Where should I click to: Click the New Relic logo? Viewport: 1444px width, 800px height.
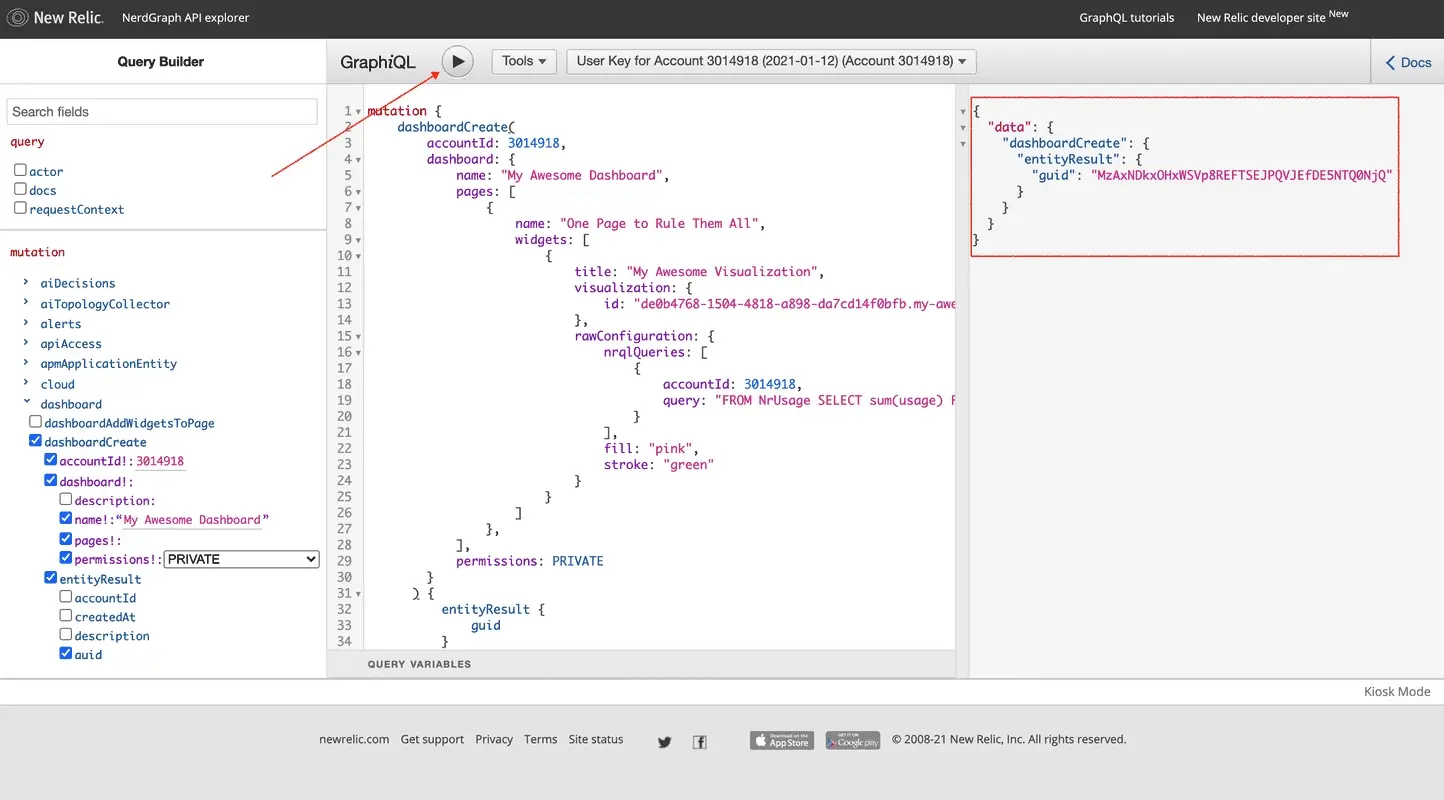(55, 17)
